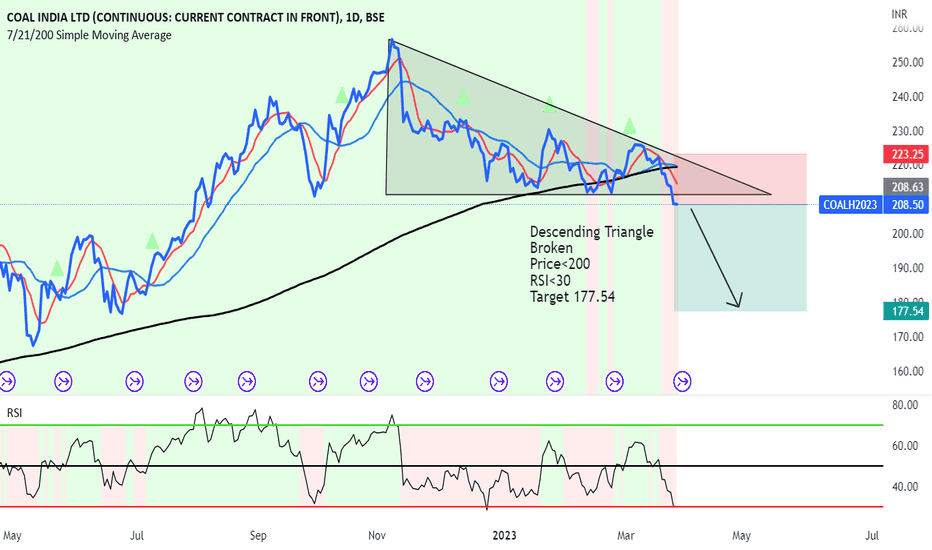
Task: Select the RSI indicator label
Action: pos(14,413)
